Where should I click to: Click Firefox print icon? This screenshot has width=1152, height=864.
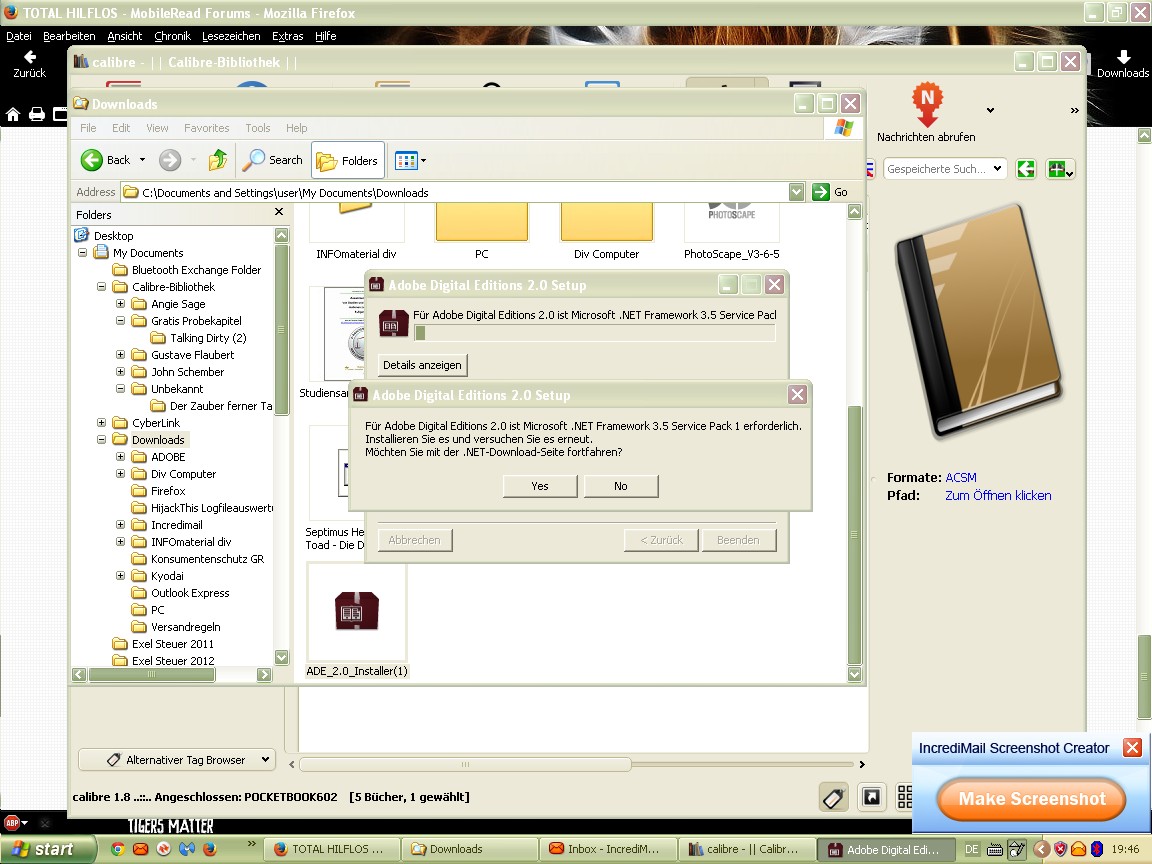coord(37,114)
